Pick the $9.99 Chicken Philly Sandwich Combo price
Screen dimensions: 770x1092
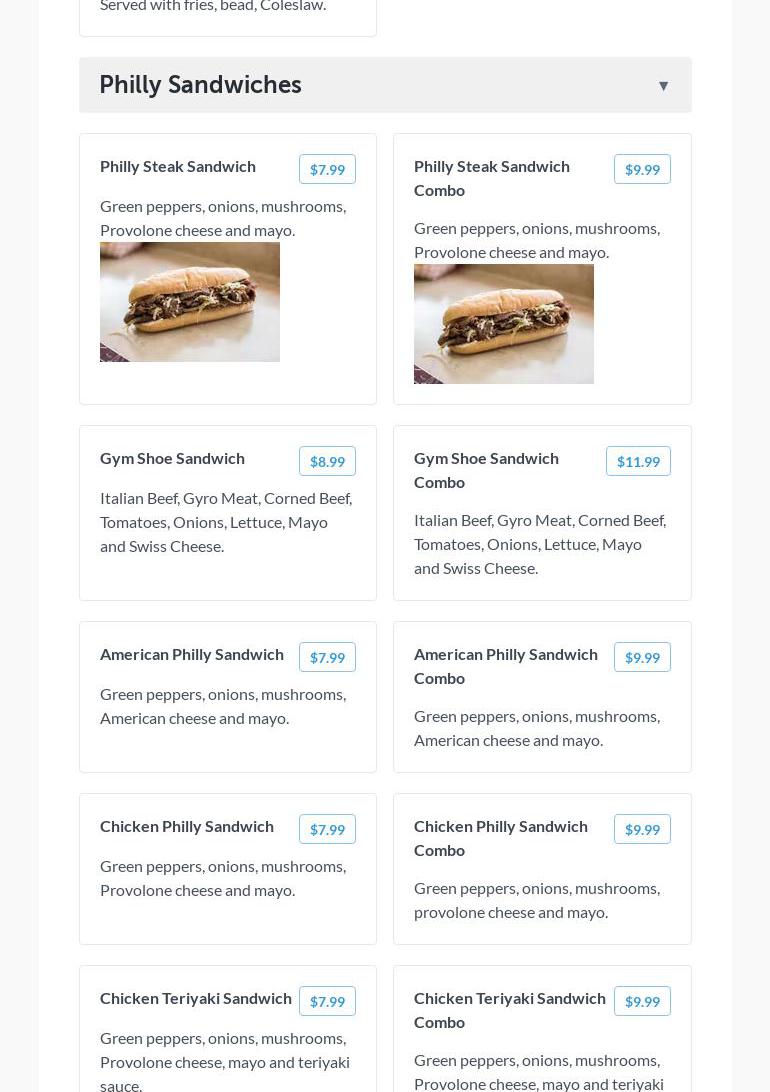coord(642,830)
